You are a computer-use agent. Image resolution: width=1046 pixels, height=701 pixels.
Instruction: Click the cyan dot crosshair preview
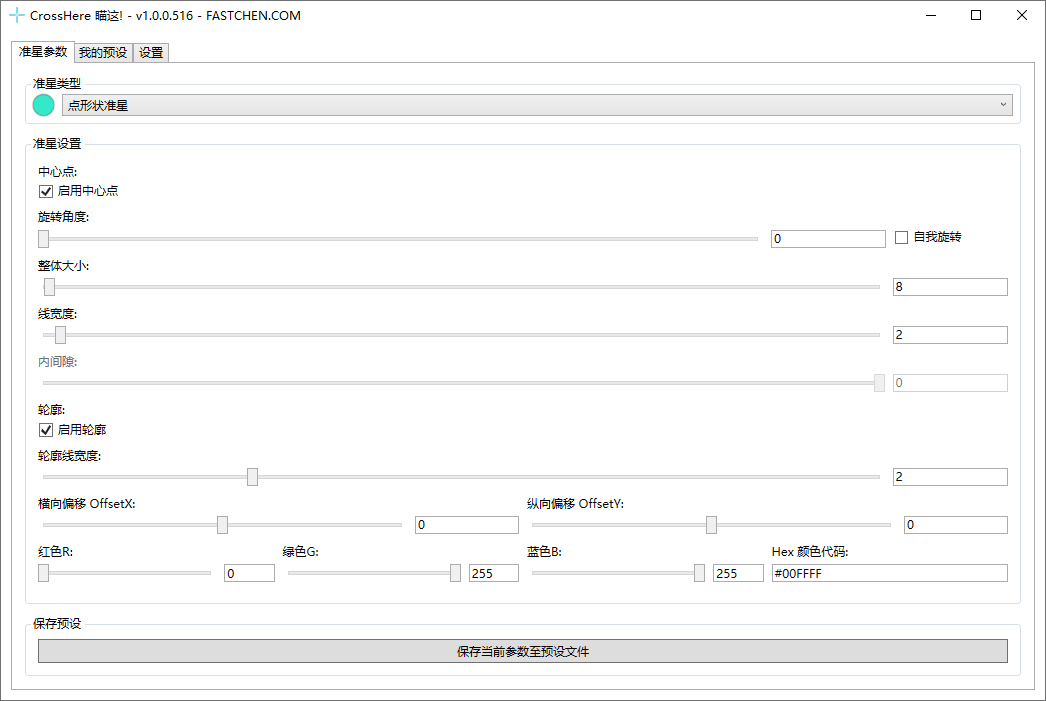point(43,105)
